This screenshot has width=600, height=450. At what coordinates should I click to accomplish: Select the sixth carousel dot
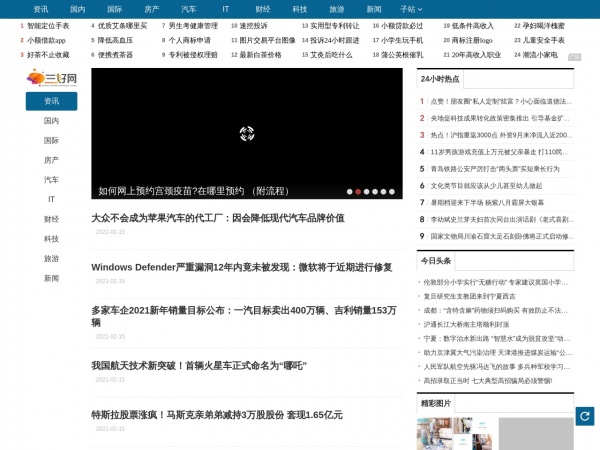(391, 192)
